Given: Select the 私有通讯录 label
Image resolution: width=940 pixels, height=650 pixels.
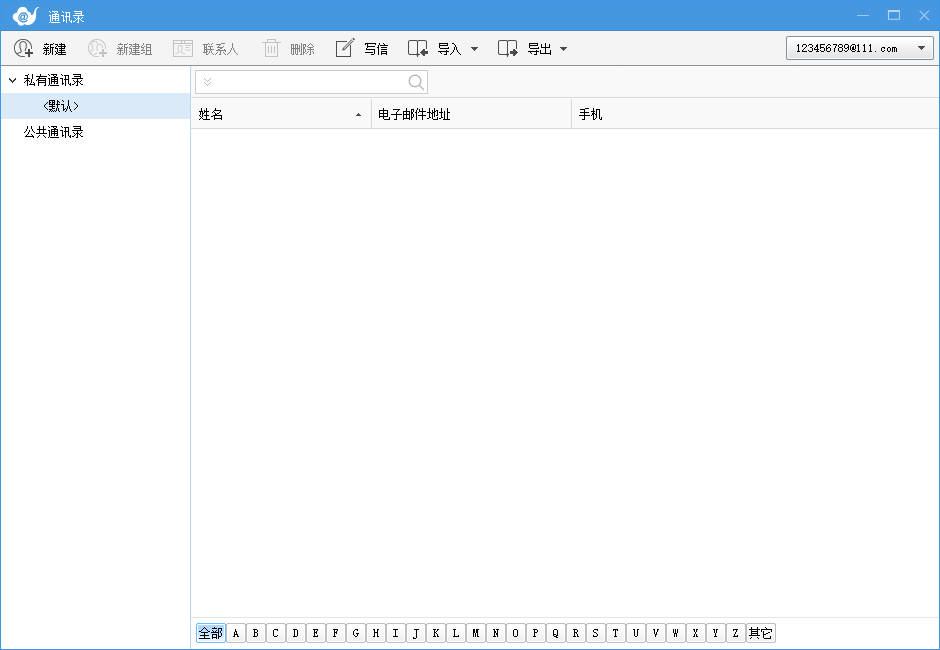Looking at the screenshot, I should [53, 80].
